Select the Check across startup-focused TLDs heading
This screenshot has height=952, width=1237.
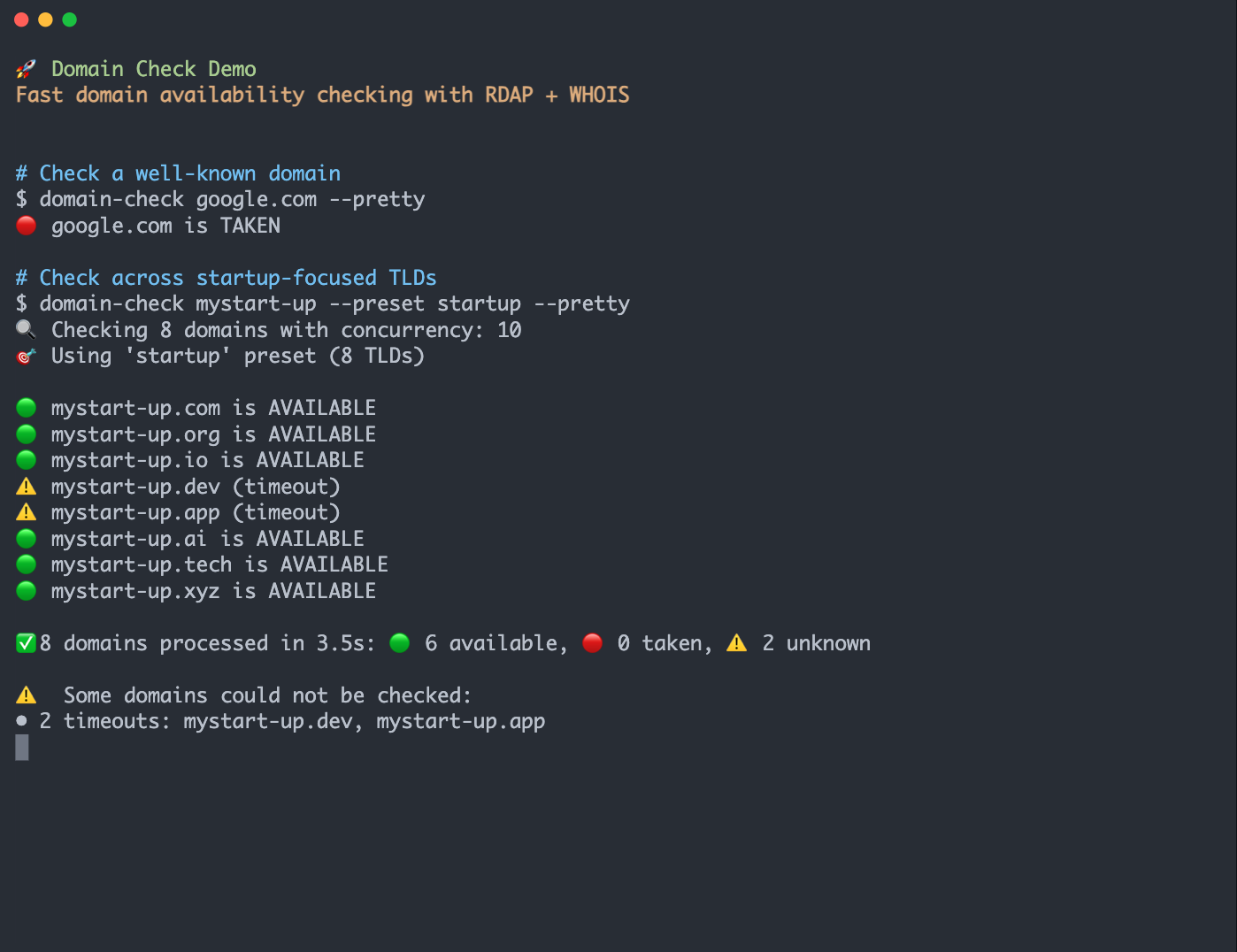(226, 277)
